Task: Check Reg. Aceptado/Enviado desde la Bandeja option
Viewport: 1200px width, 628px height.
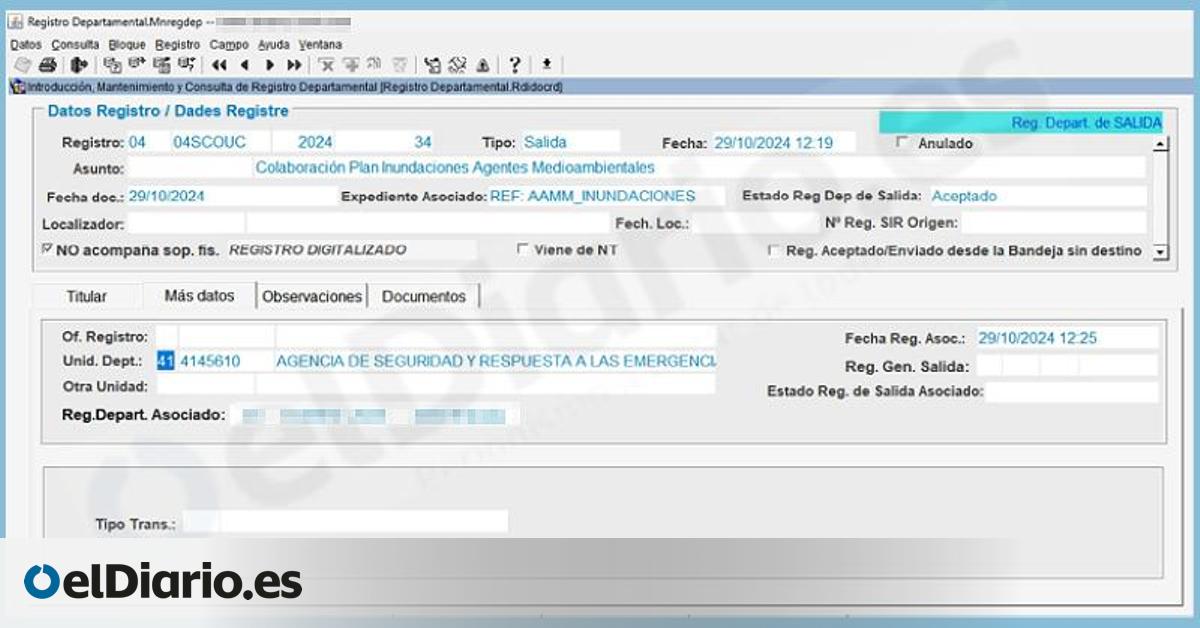Action: 773,251
